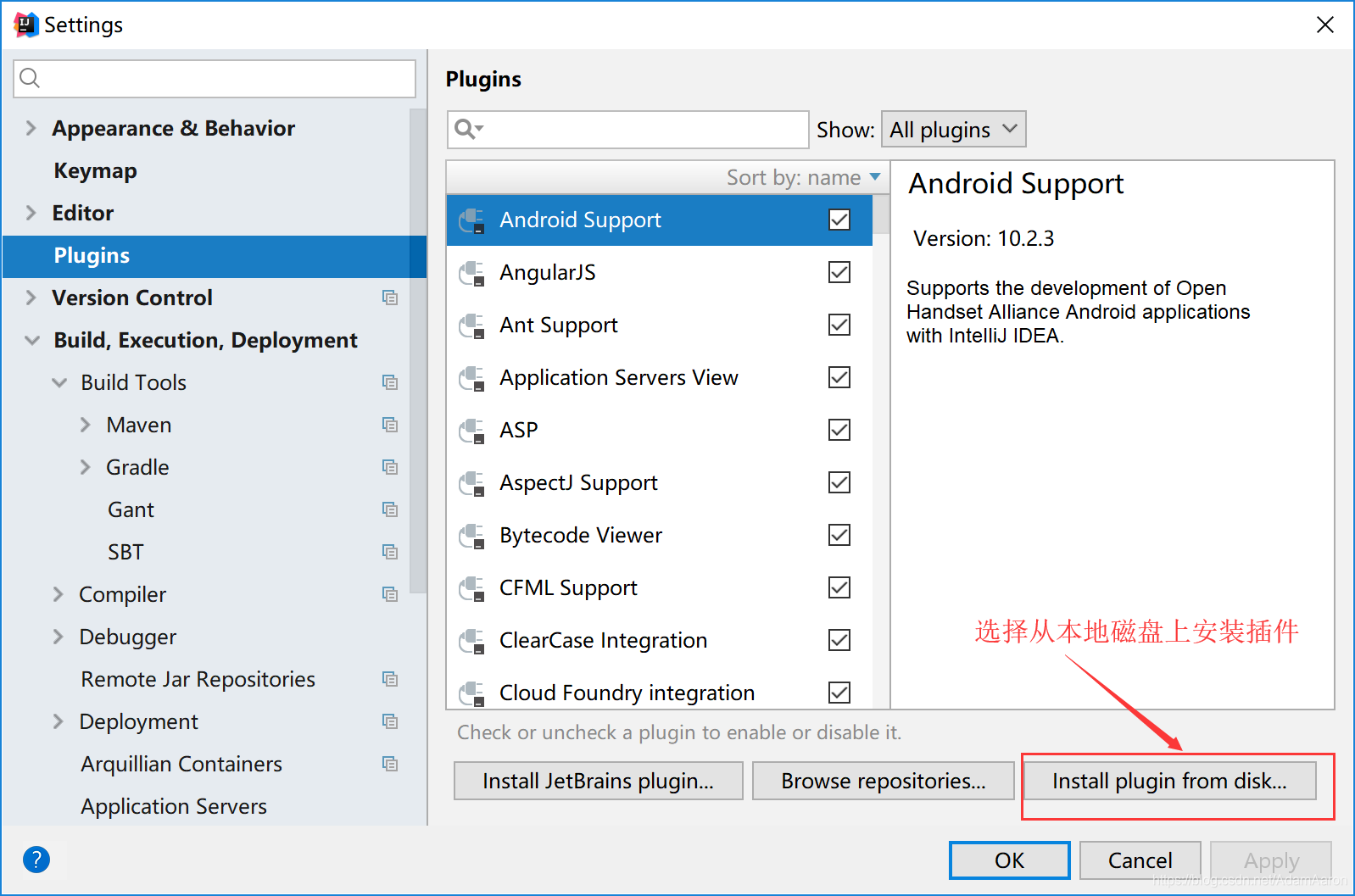Click the ClearCase Integration plugin icon
The width and height of the screenshot is (1355, 896).
point(472,641)
